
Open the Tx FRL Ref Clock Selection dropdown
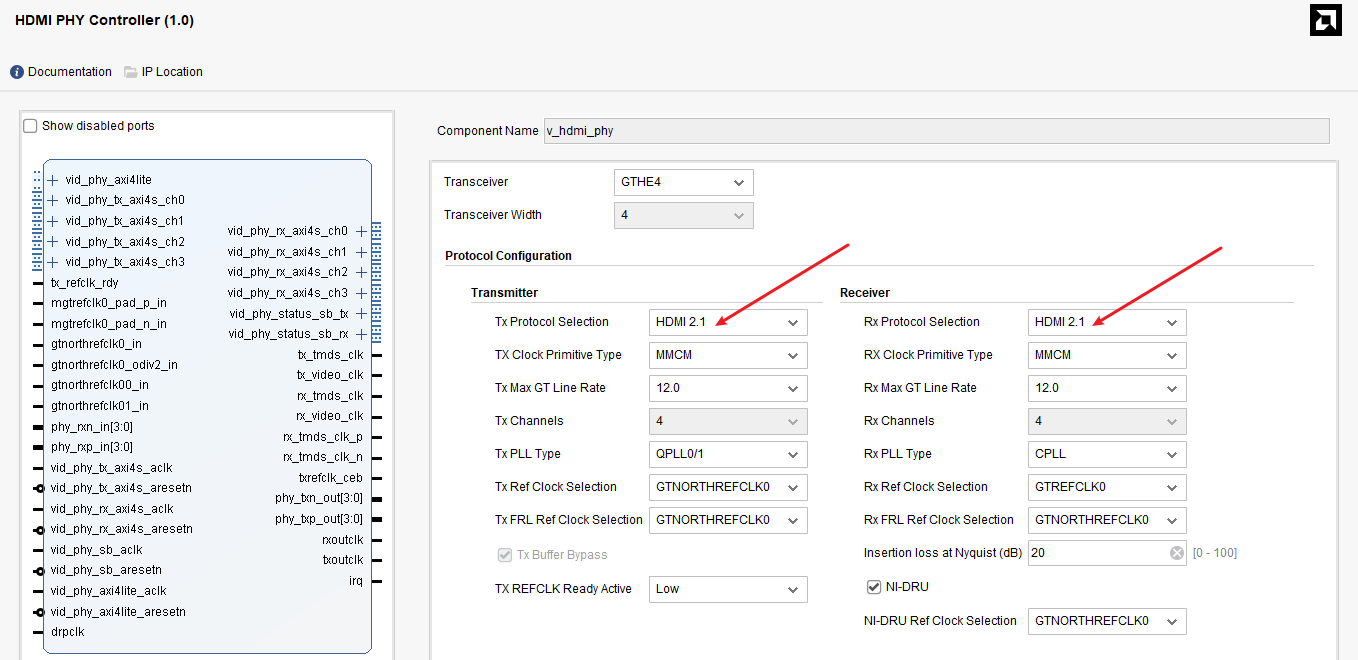point(728,520)
